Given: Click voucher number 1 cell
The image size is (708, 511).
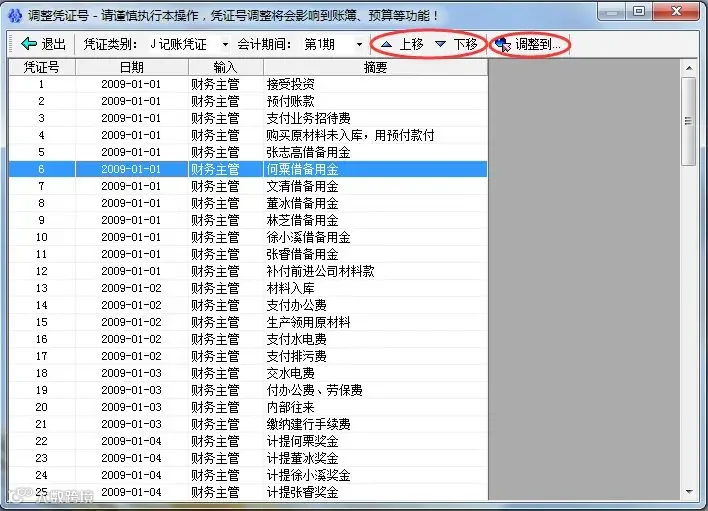Looking at the screenshot, I should (x=42, y=84).
